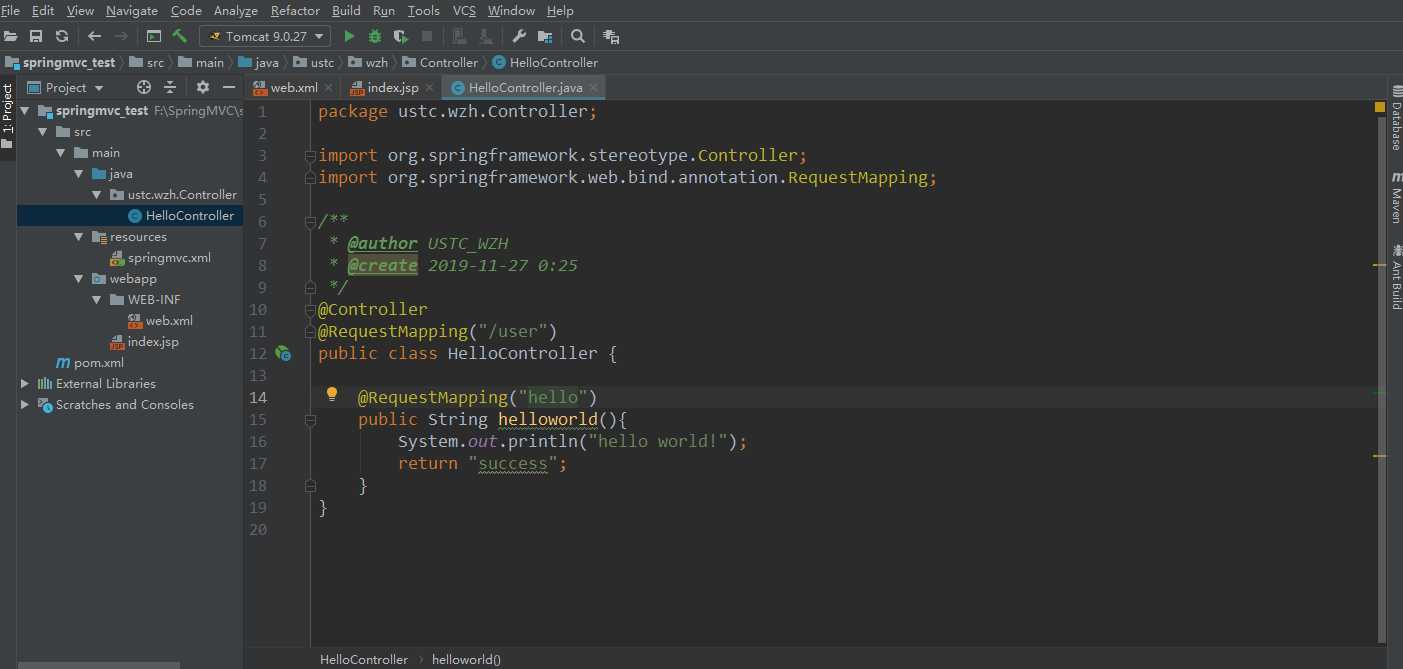Collapse the java folder arrow

pyautogui.click(x=79, y=174)
